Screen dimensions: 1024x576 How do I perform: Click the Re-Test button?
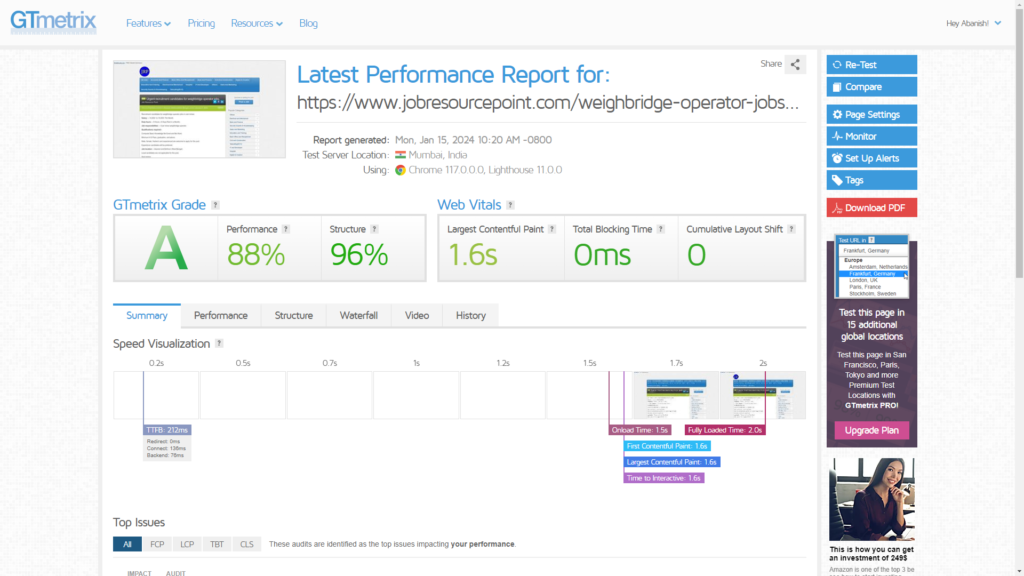[871, 65]
